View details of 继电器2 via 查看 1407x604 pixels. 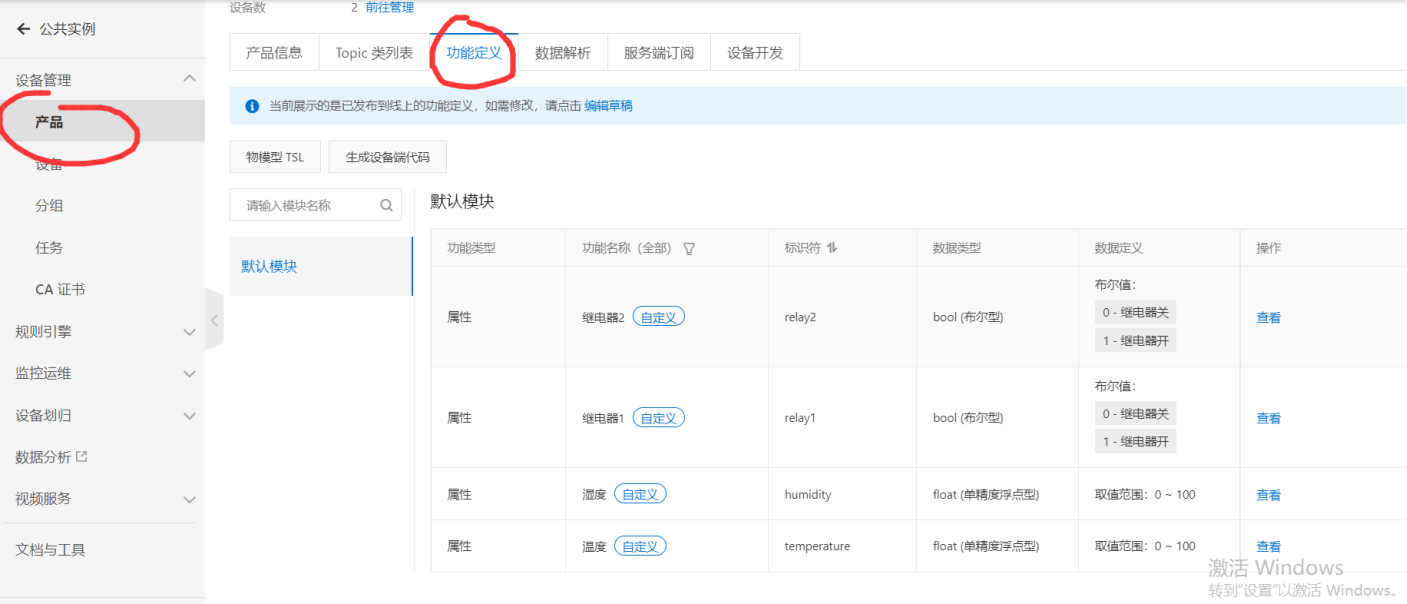tap(1268, 318)
